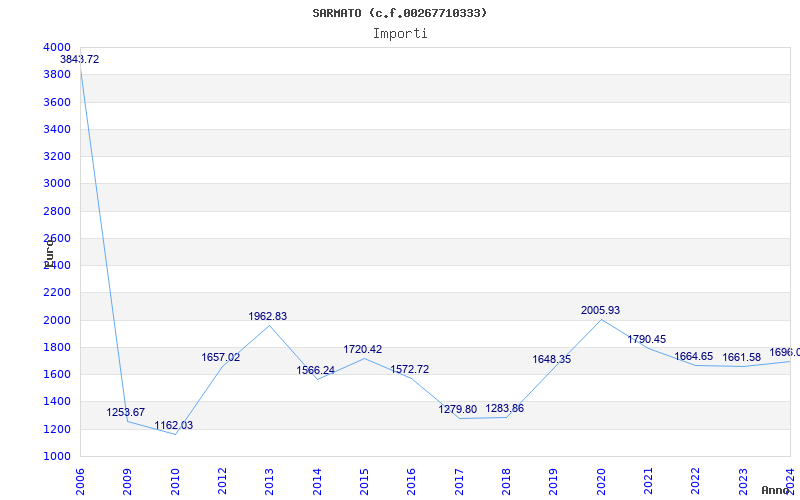Screen dimensions: 800x500
Task: Click the 2012 tick on the year axis
Action: pos(222,479)
